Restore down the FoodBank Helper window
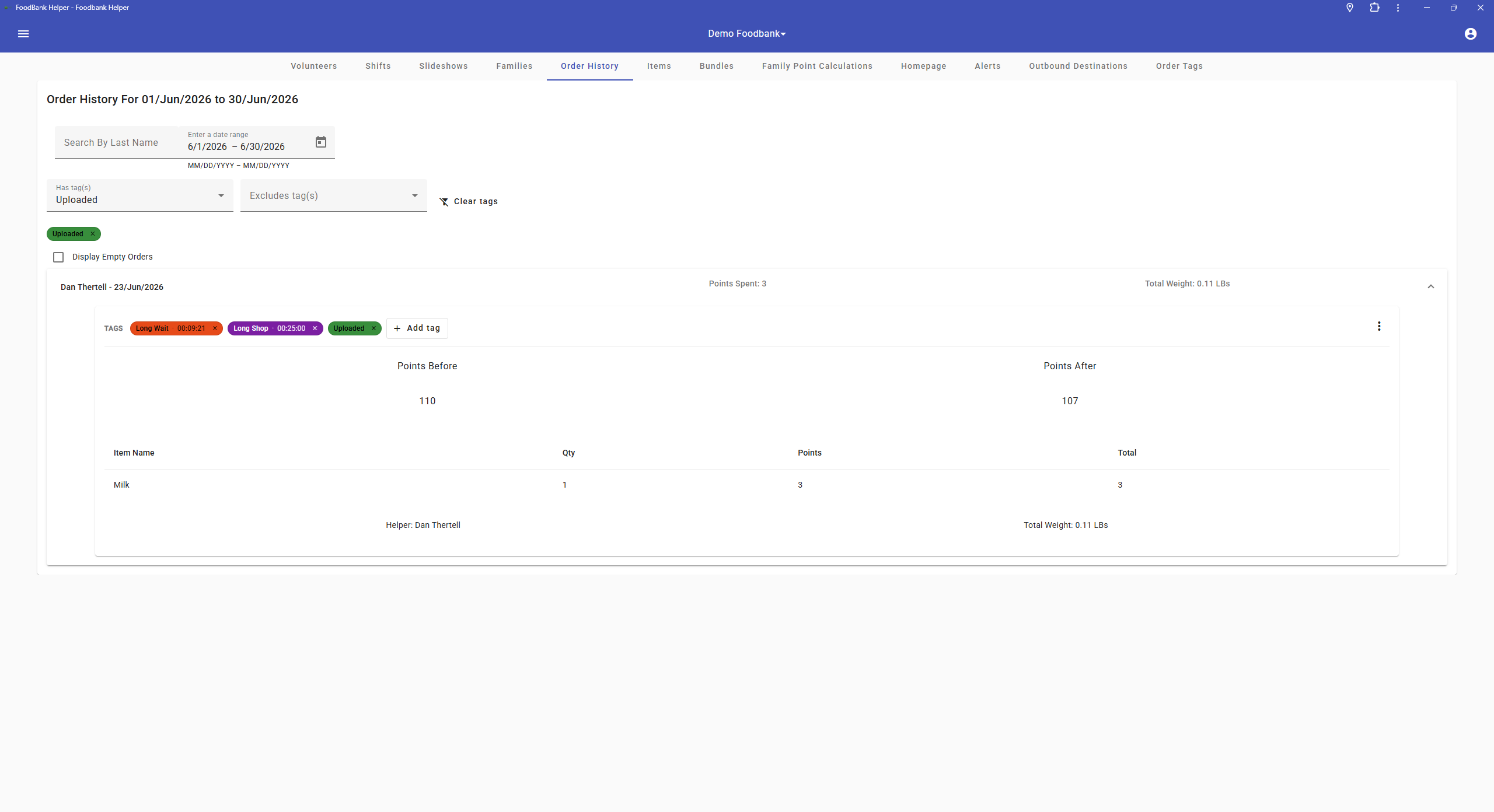1494x812 pixels. point(1453,8)
